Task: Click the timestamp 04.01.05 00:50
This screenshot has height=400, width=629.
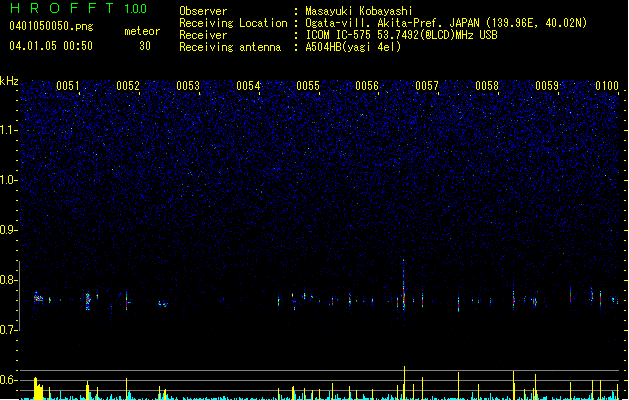Action: pos(51,46)
